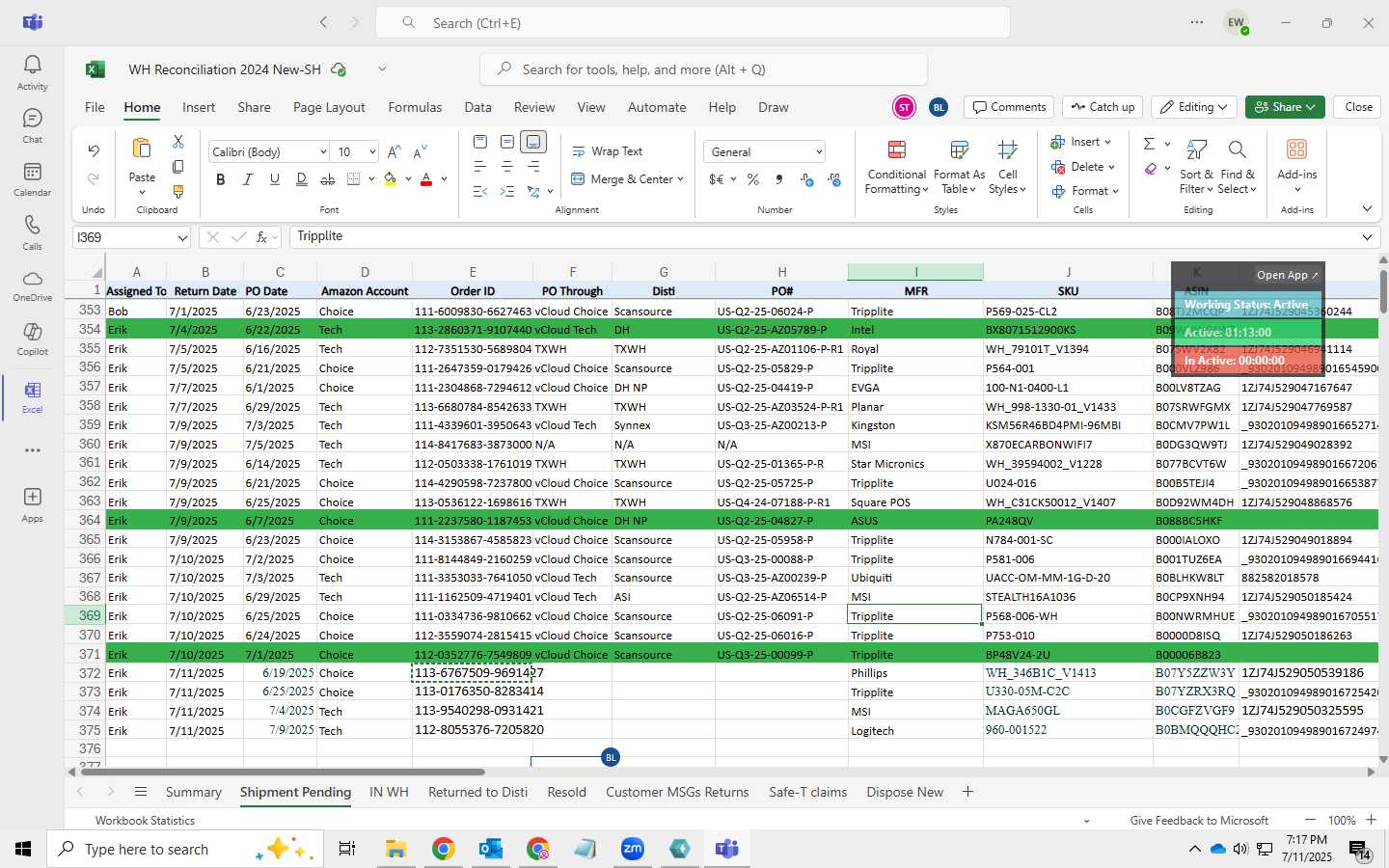Open OneDrive in the Teams sidebar
The width and height of the screenshot is (1389, 868).
tap(32, 285)
